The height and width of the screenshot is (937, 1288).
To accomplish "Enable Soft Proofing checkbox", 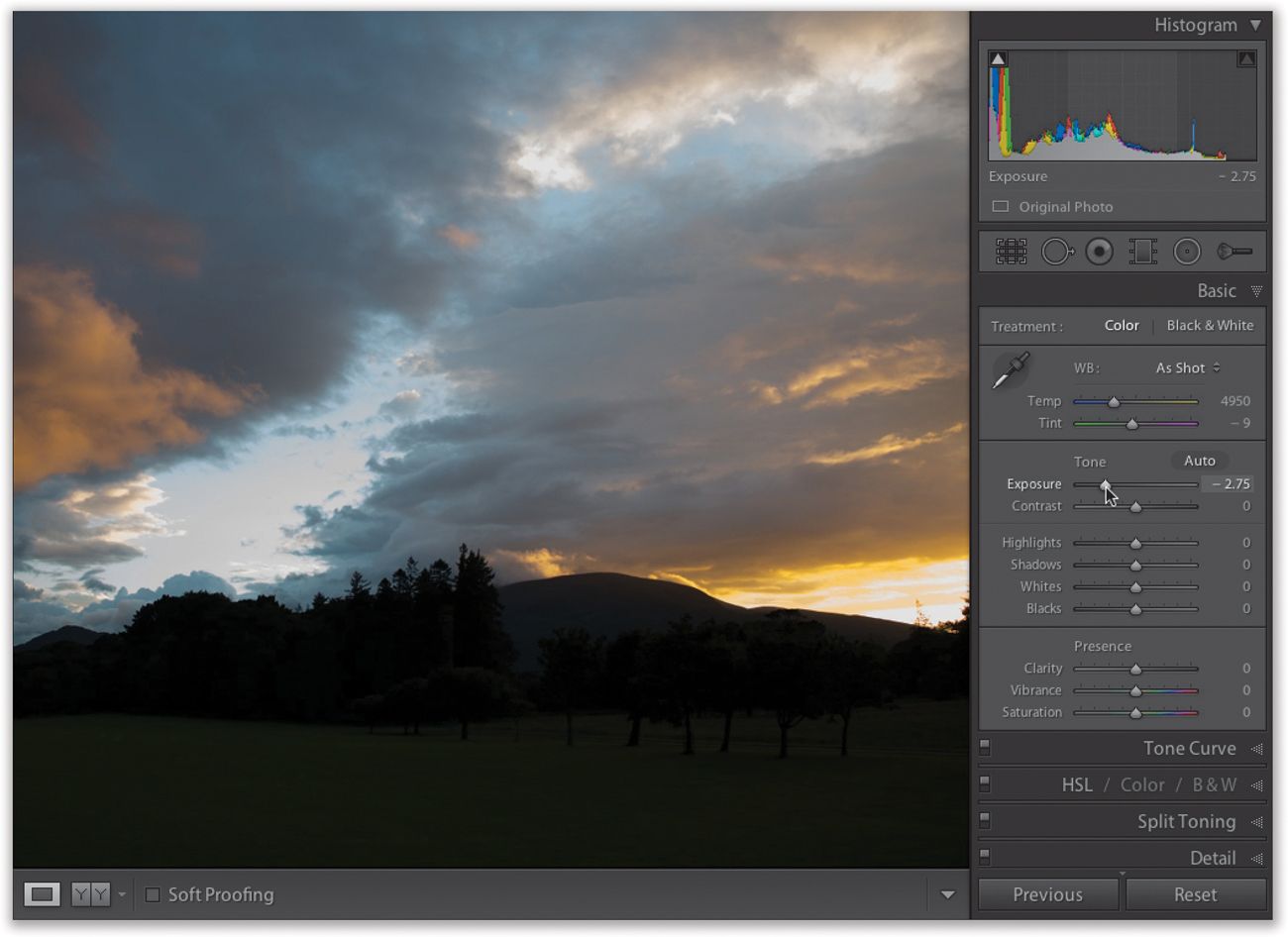I will pos(153,894).
